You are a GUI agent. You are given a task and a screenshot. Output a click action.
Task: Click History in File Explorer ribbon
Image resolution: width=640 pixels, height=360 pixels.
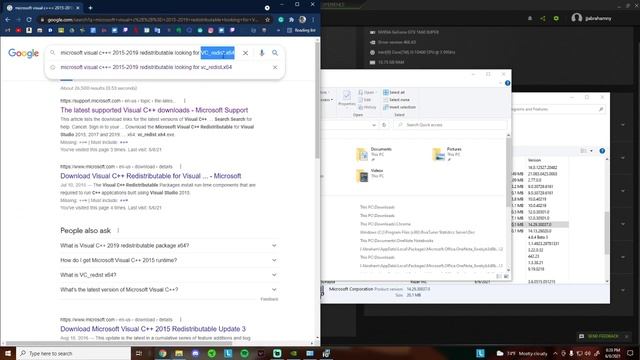coord(367,107)
